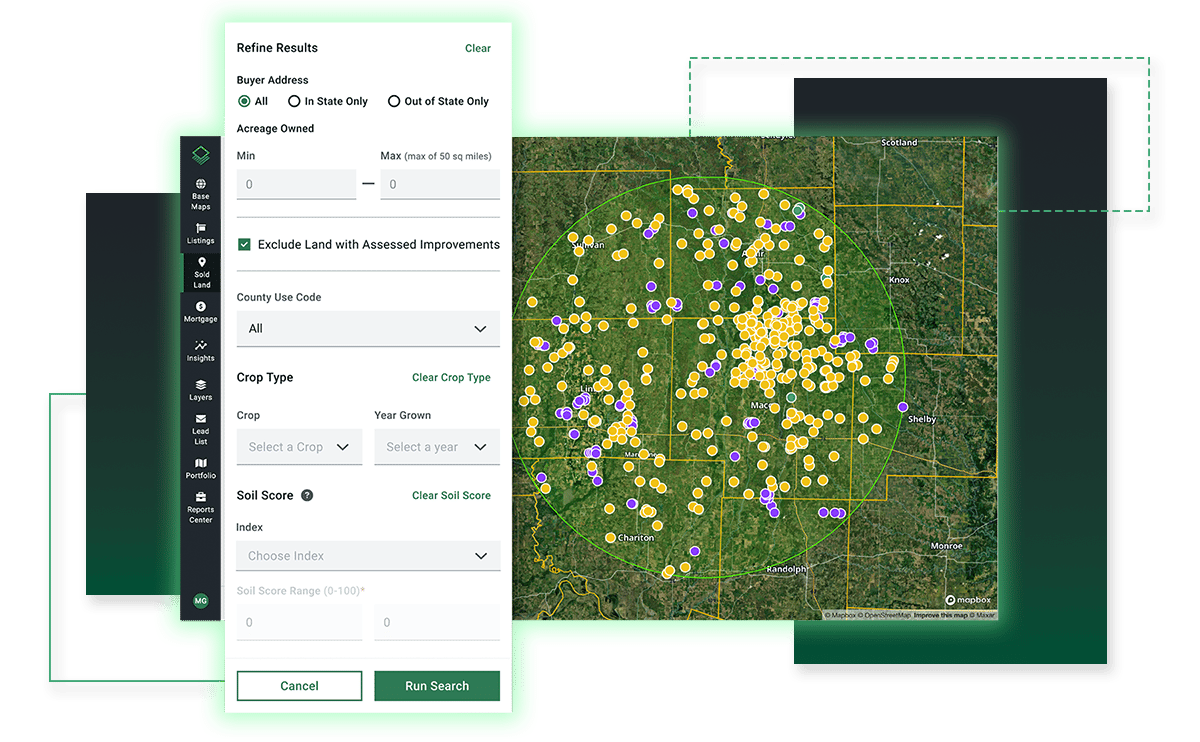Select the Out of State Only option
This screenshot has height=742, width=1200.
point(394,101)
